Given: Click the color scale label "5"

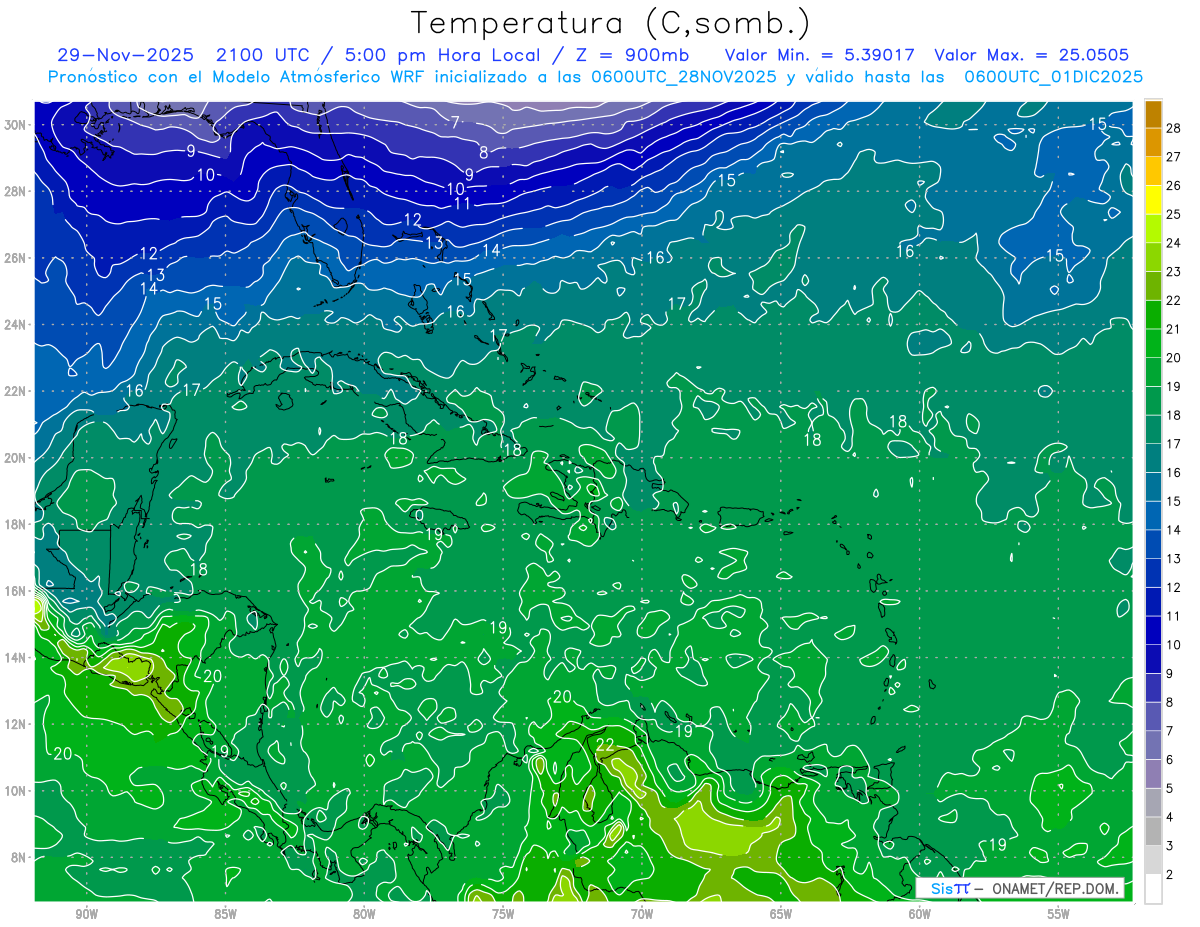Looking at the screenshot, I should coord(1170,789).
